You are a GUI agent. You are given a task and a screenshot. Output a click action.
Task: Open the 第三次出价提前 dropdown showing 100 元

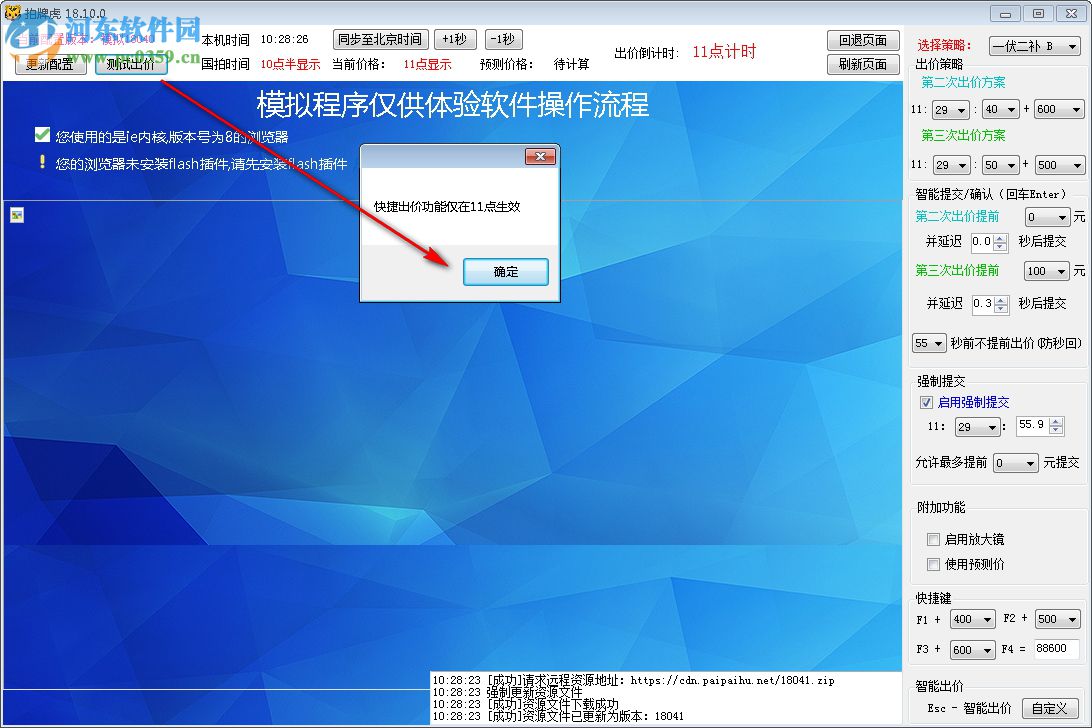click(1047, 271)
